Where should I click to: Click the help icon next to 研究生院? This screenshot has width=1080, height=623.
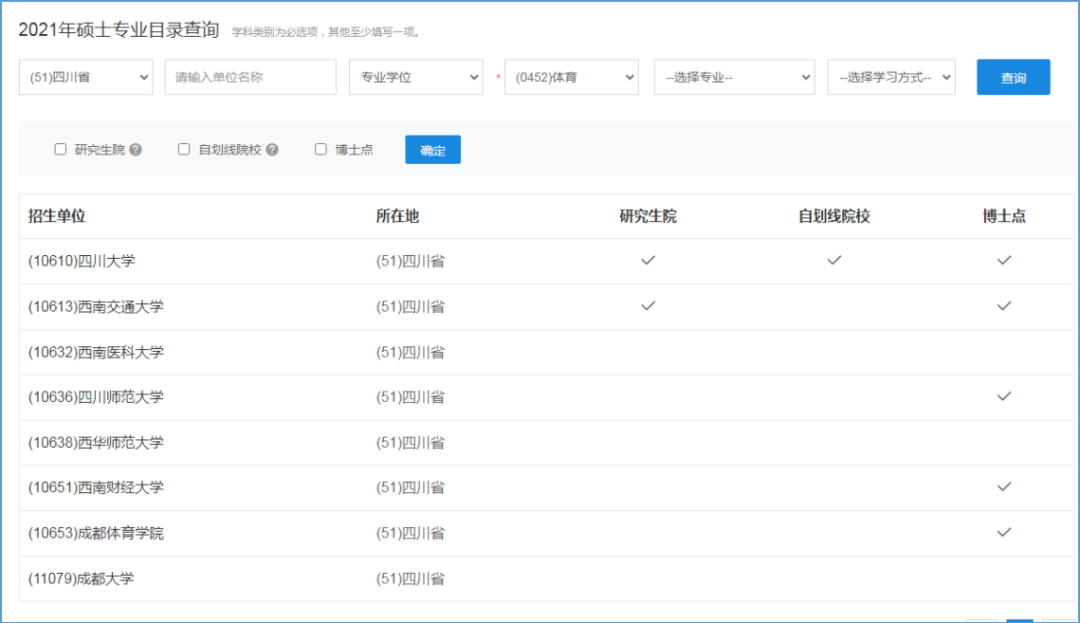pos(136,149)
